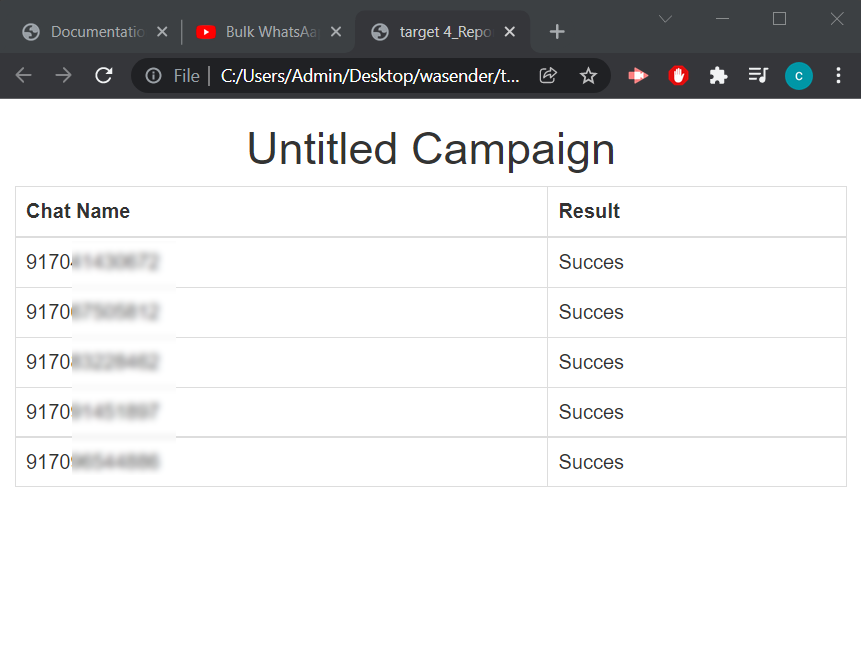The image size is (861, 660).
Task: Bookmark this page with star icon
Action: tap(588, 76)
